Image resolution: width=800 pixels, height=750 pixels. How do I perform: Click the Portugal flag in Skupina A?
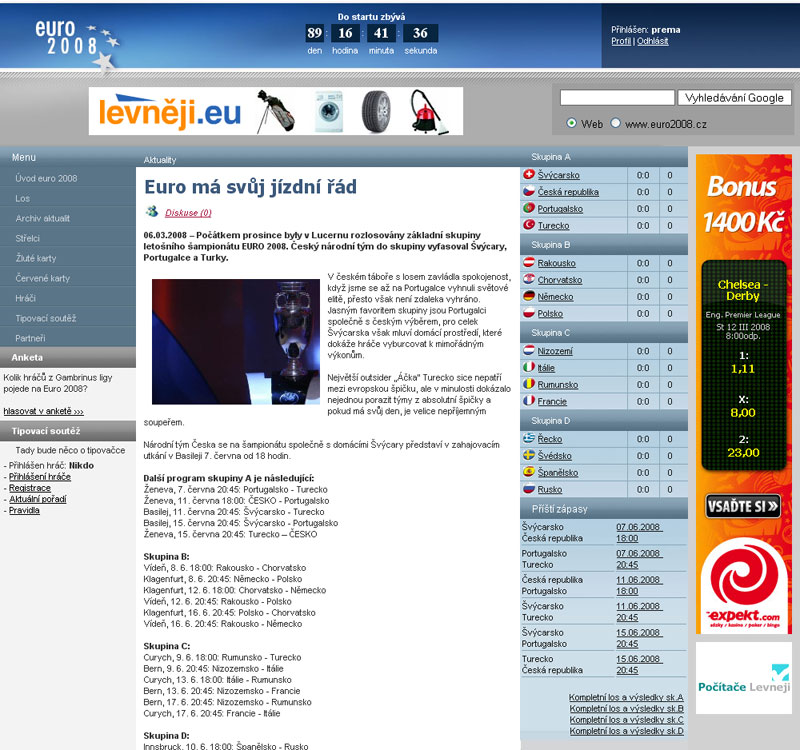click(529, 208)
